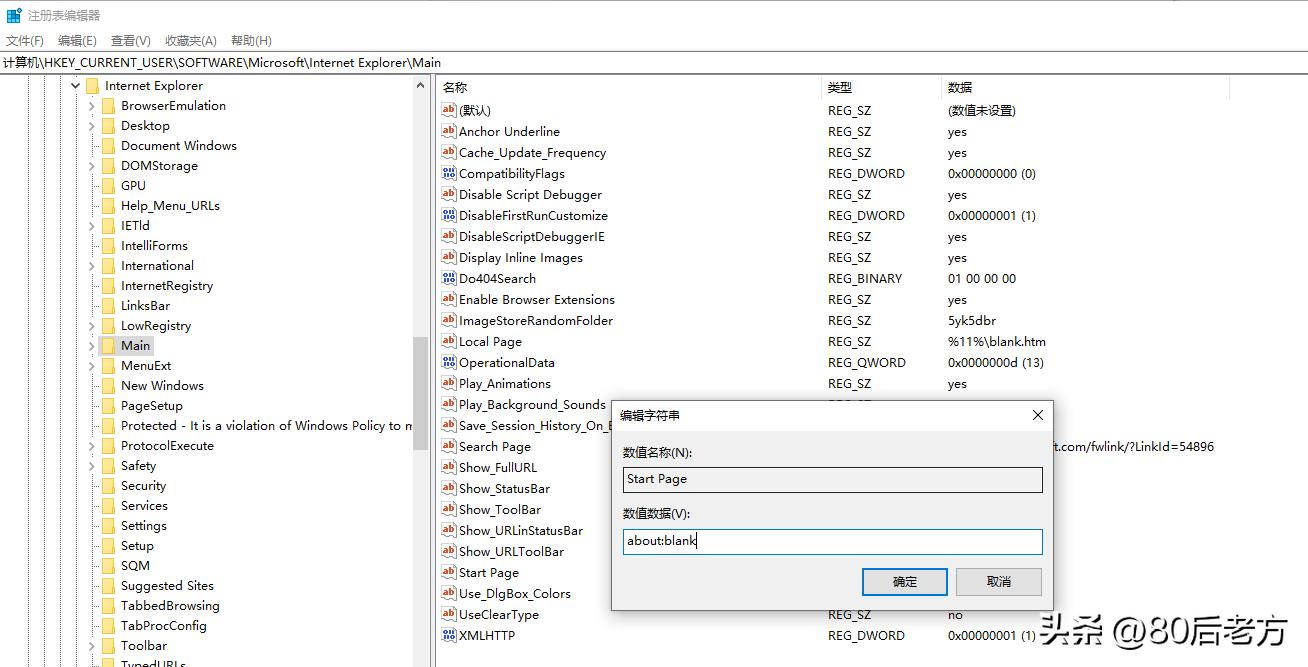Click 确定 to confirm the string edit

(903, 581)
